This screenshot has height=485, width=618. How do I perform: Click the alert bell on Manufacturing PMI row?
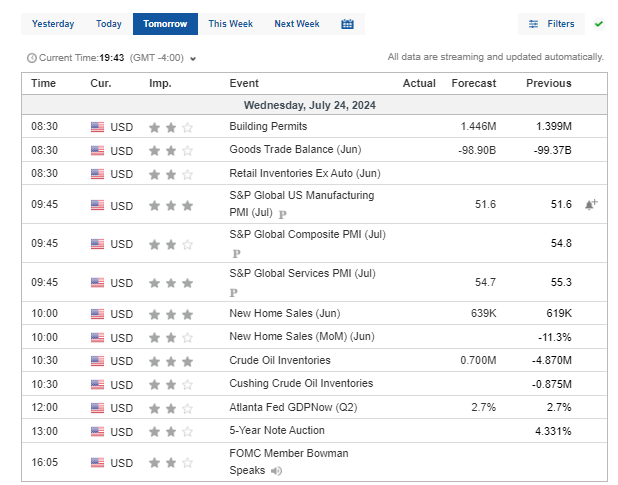(x=591, y=204)
